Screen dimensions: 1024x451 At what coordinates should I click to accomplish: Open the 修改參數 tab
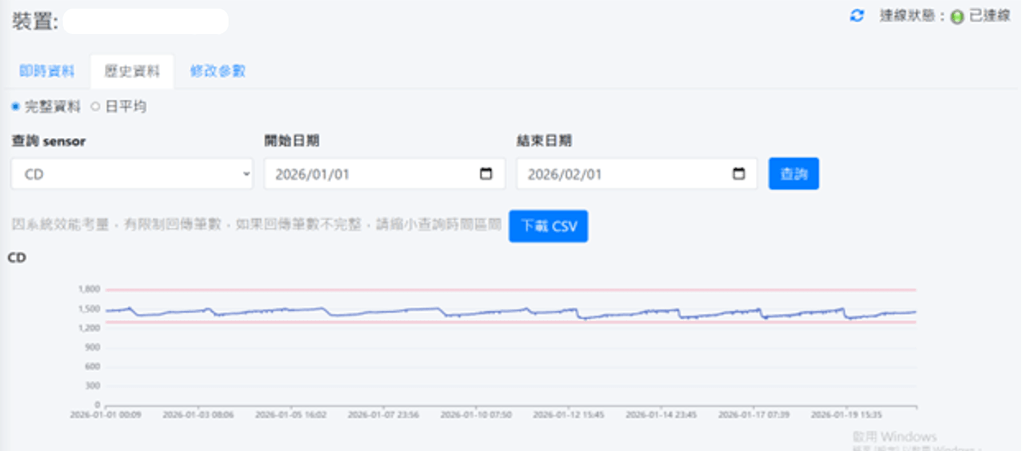tap(218, 71)
